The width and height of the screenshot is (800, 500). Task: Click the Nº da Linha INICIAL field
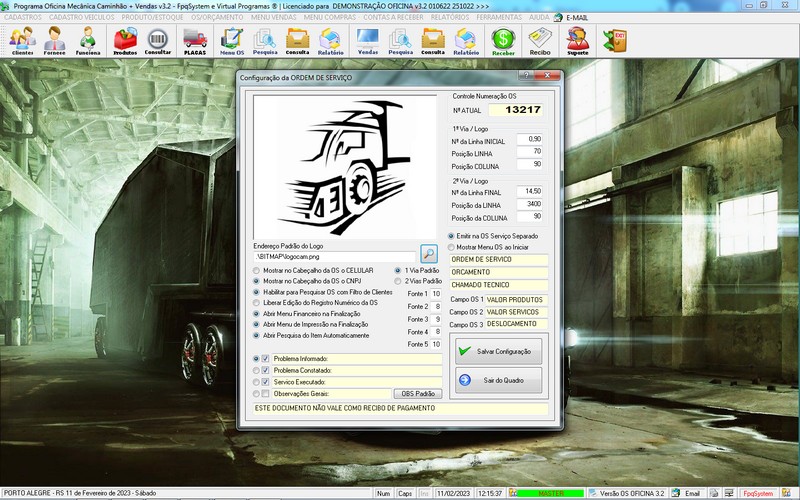coord(529,138)
